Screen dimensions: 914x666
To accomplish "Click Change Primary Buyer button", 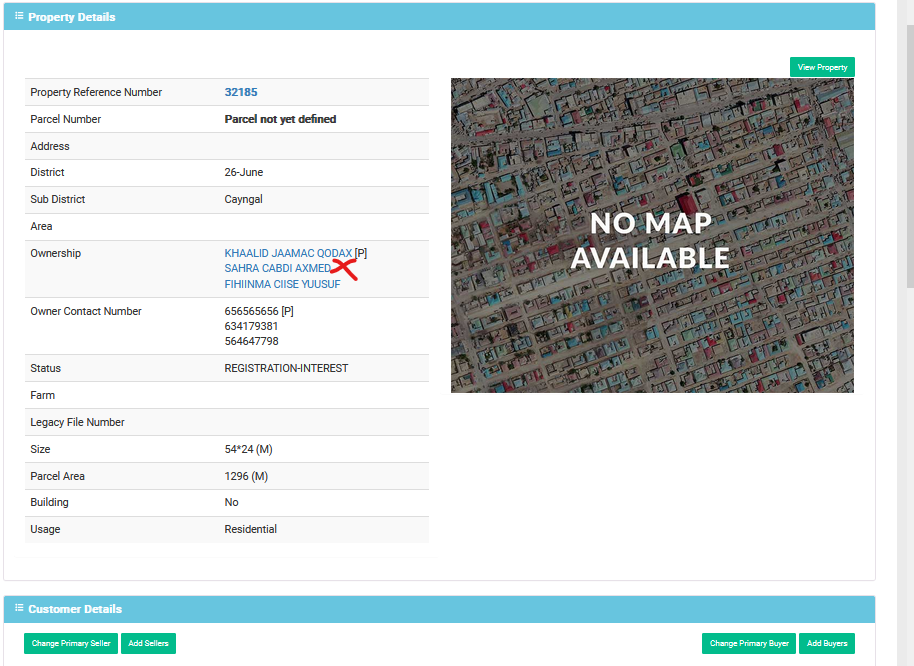I will click(748, 643).
